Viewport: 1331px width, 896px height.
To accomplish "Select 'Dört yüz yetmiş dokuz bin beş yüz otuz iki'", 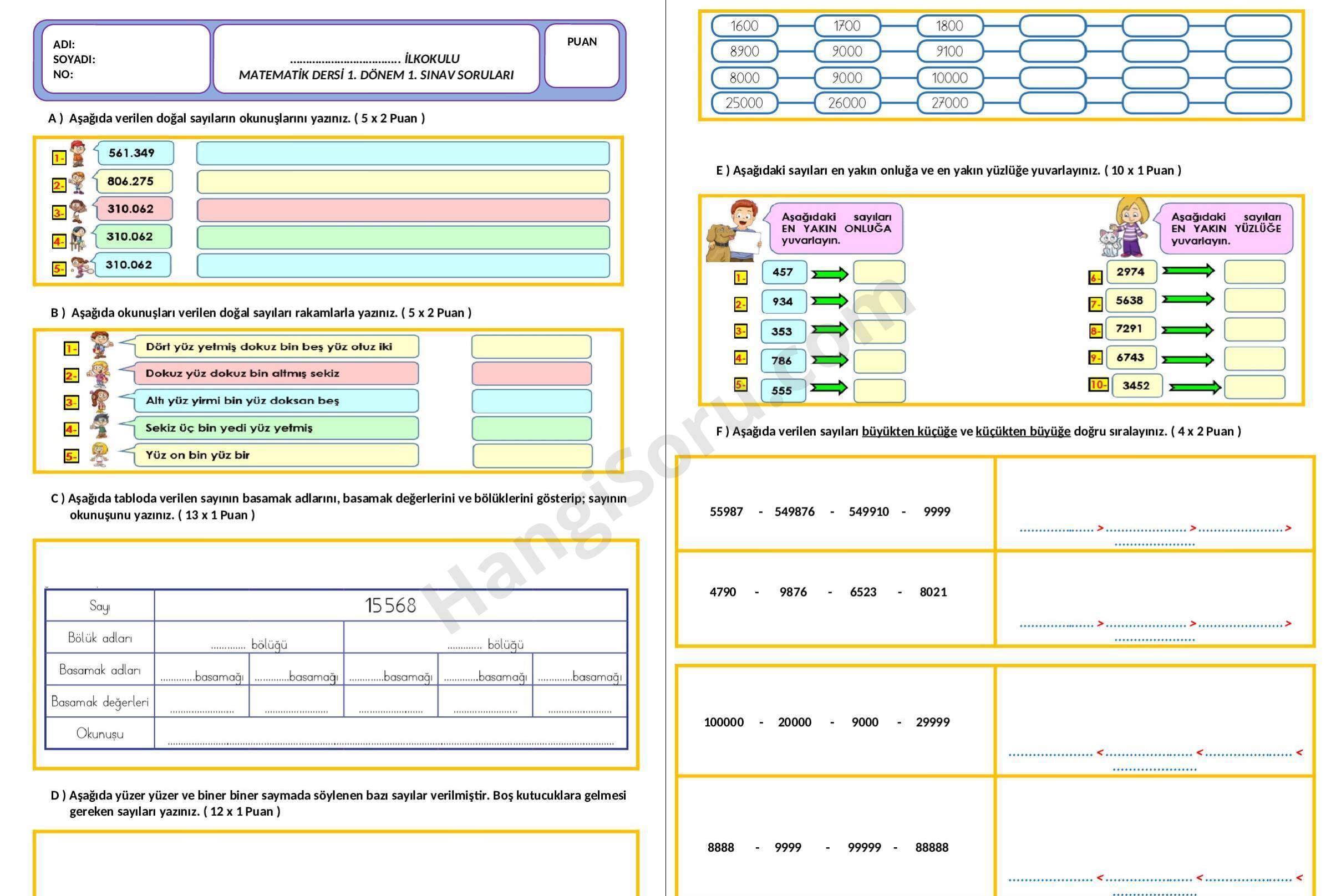I will click(269, 347).
